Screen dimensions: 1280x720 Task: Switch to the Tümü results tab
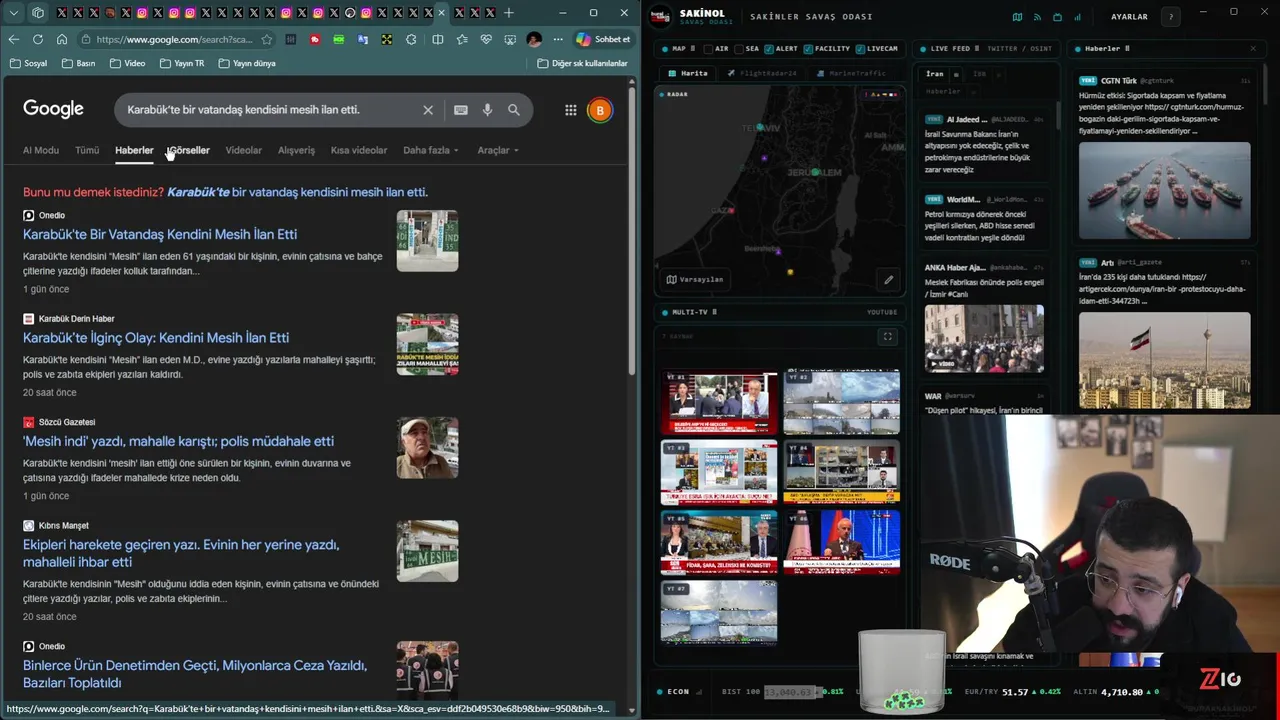(87, 150)
